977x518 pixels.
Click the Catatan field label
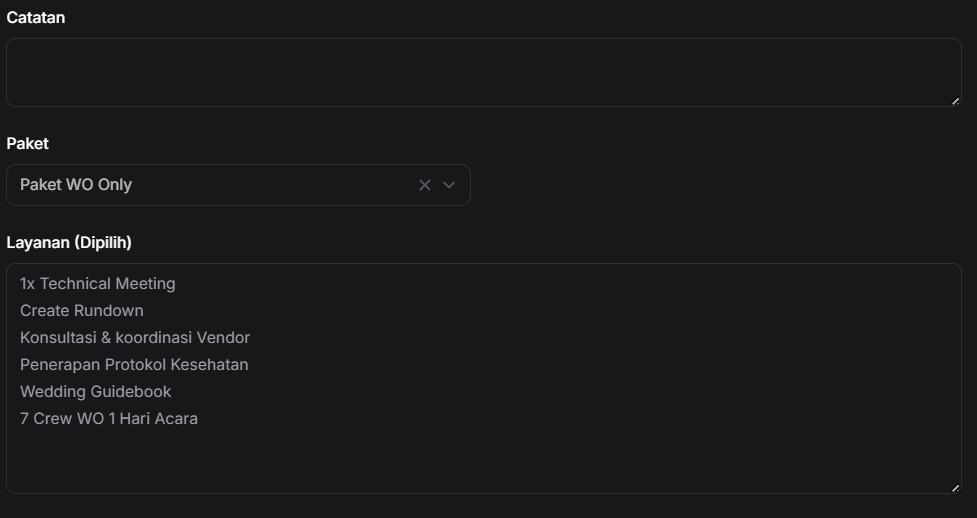[36, 18]
